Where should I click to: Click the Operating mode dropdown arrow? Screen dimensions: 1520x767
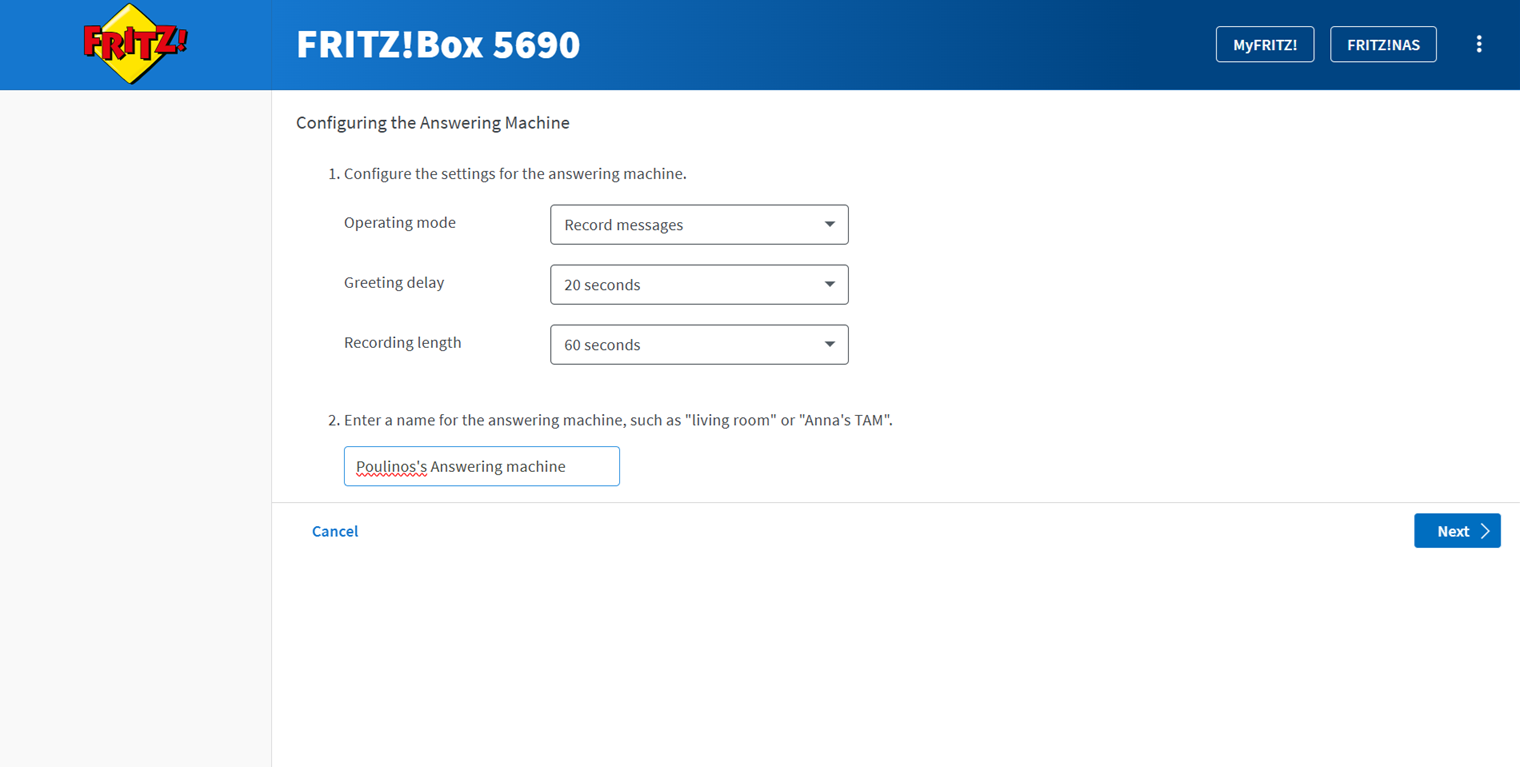pos(830,224)
